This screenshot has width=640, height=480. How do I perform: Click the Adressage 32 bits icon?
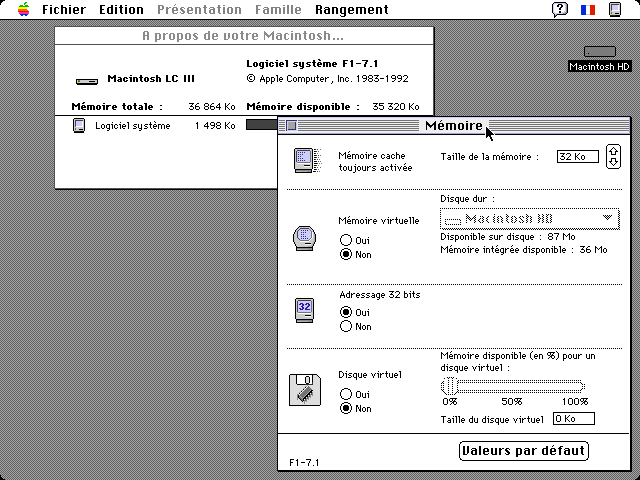click(304, 310)
